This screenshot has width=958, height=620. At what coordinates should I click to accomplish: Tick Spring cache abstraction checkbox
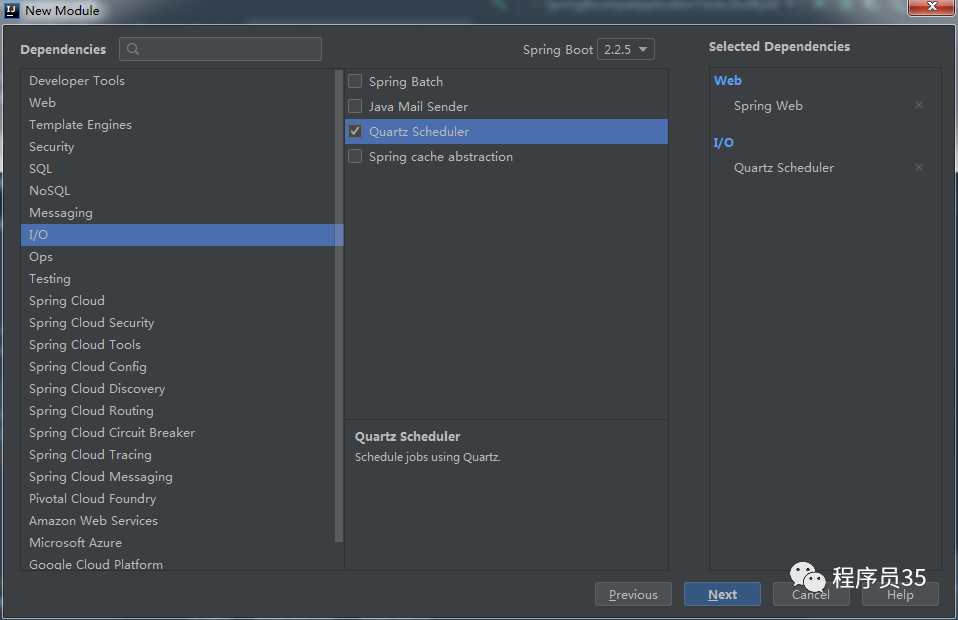pos(355,156)
